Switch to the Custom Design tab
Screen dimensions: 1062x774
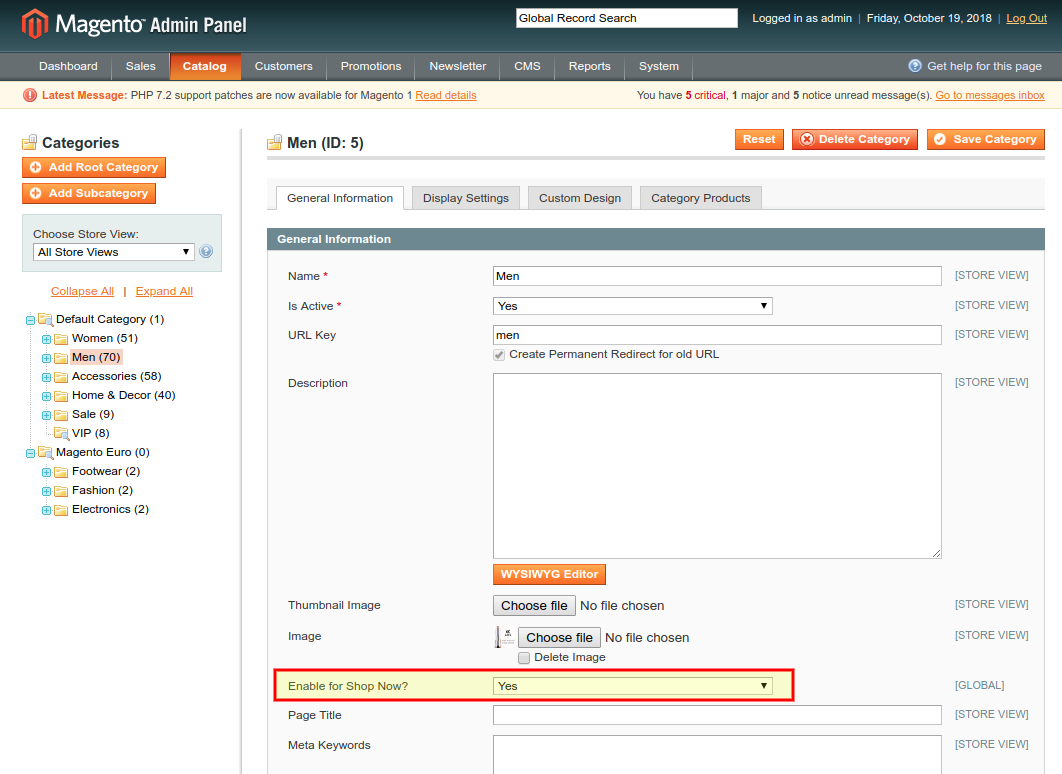coord(580,198)
